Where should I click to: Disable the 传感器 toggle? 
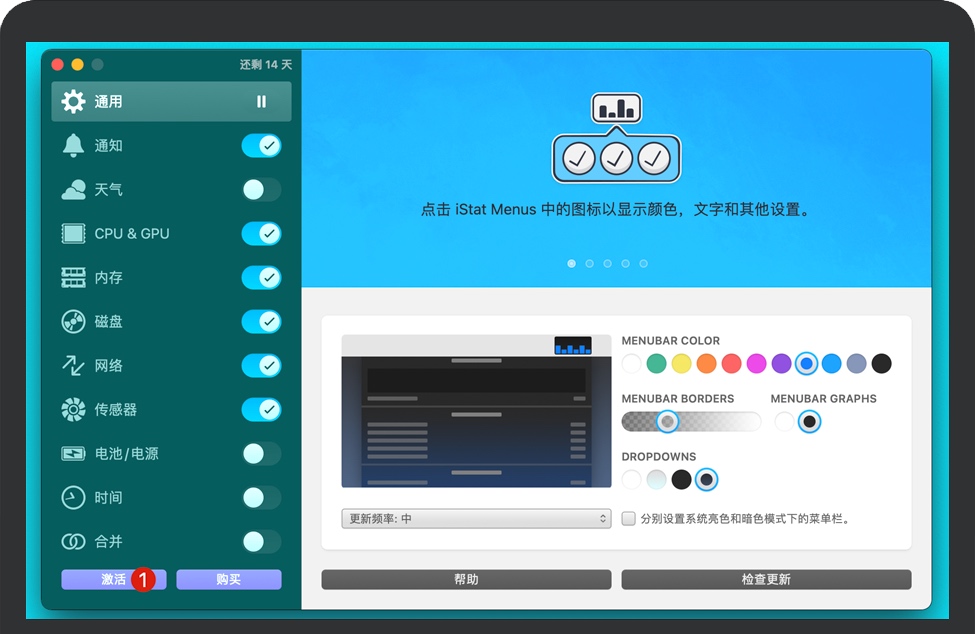click(261, 410)
